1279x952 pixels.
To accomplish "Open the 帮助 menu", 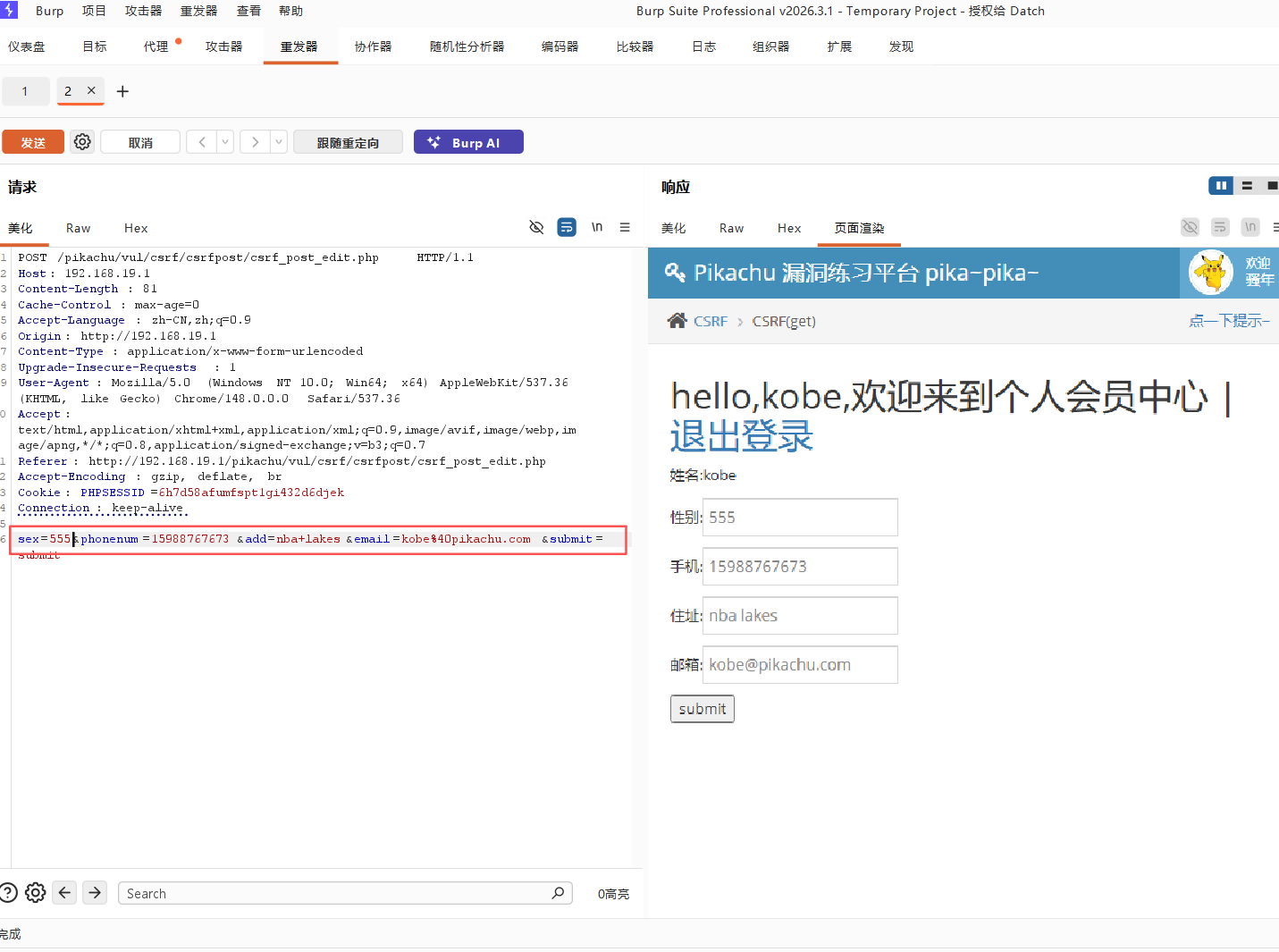I will 290,11.
